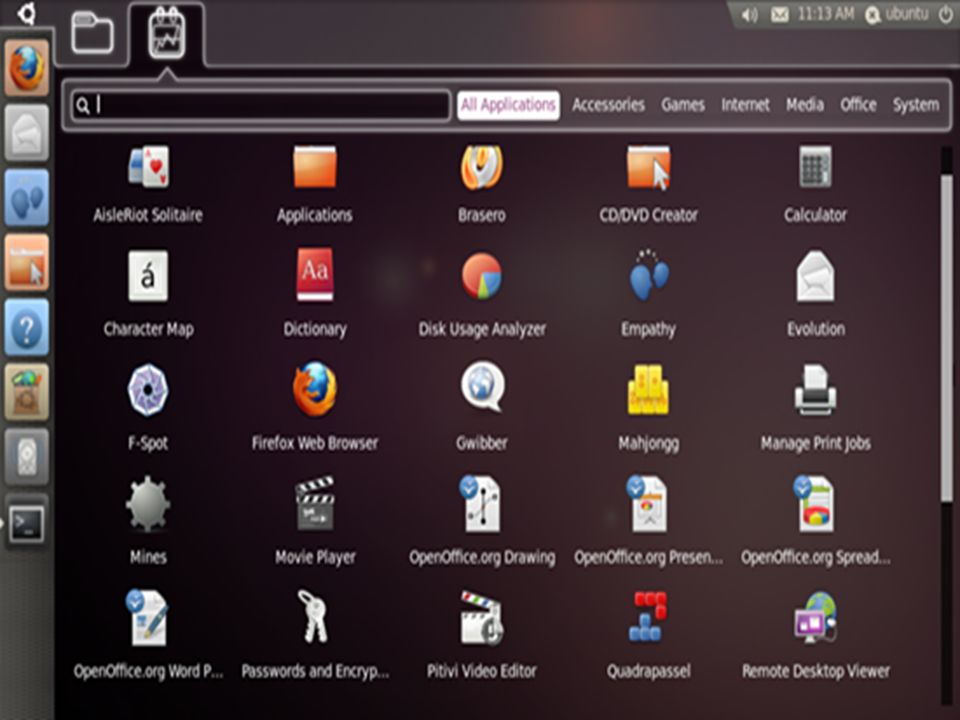Open Software Center bag icon in the launcher
Viewport: 960px width, 720px height.
[x=26, y=392]
